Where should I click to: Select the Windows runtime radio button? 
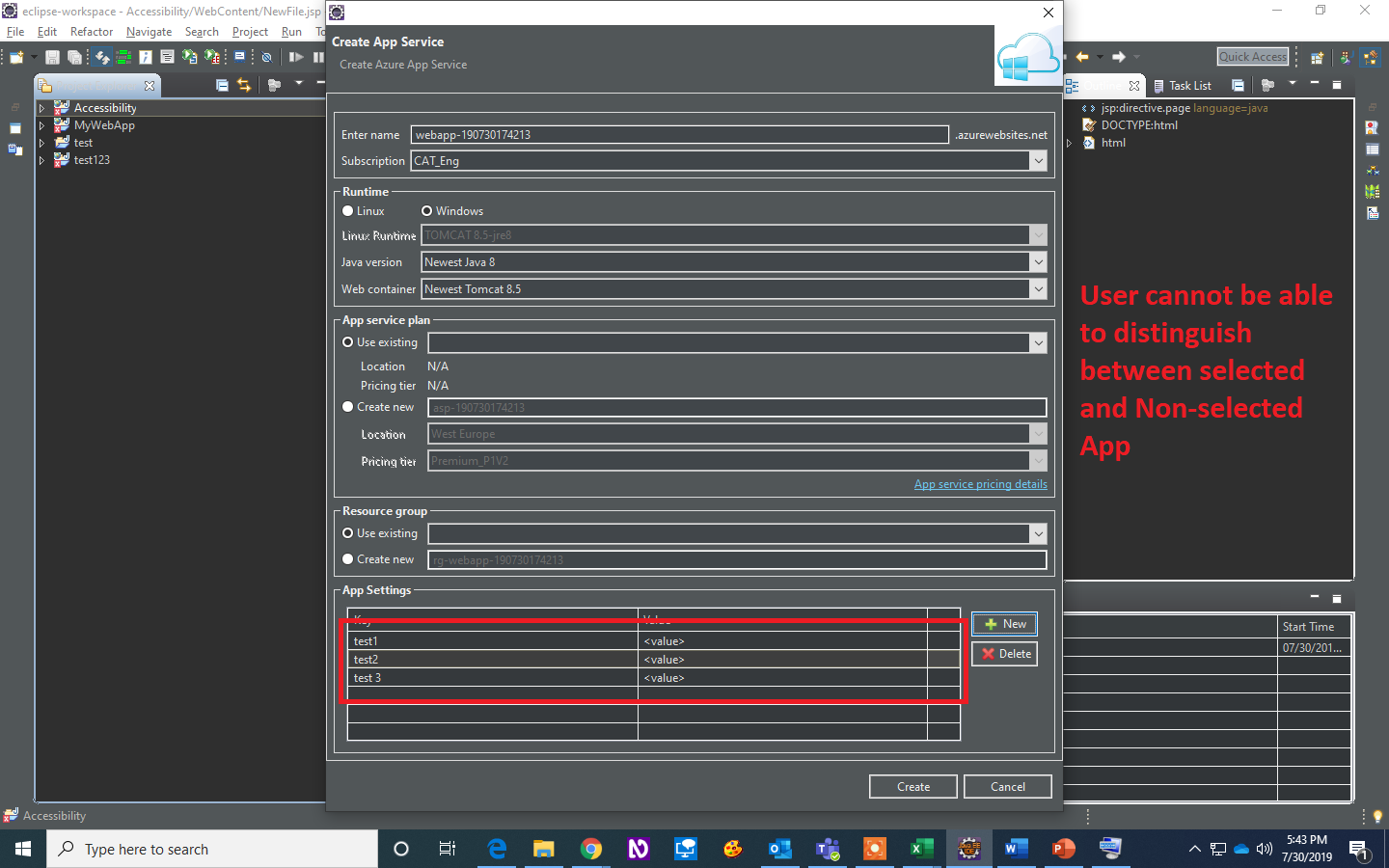tap(426, 210)
